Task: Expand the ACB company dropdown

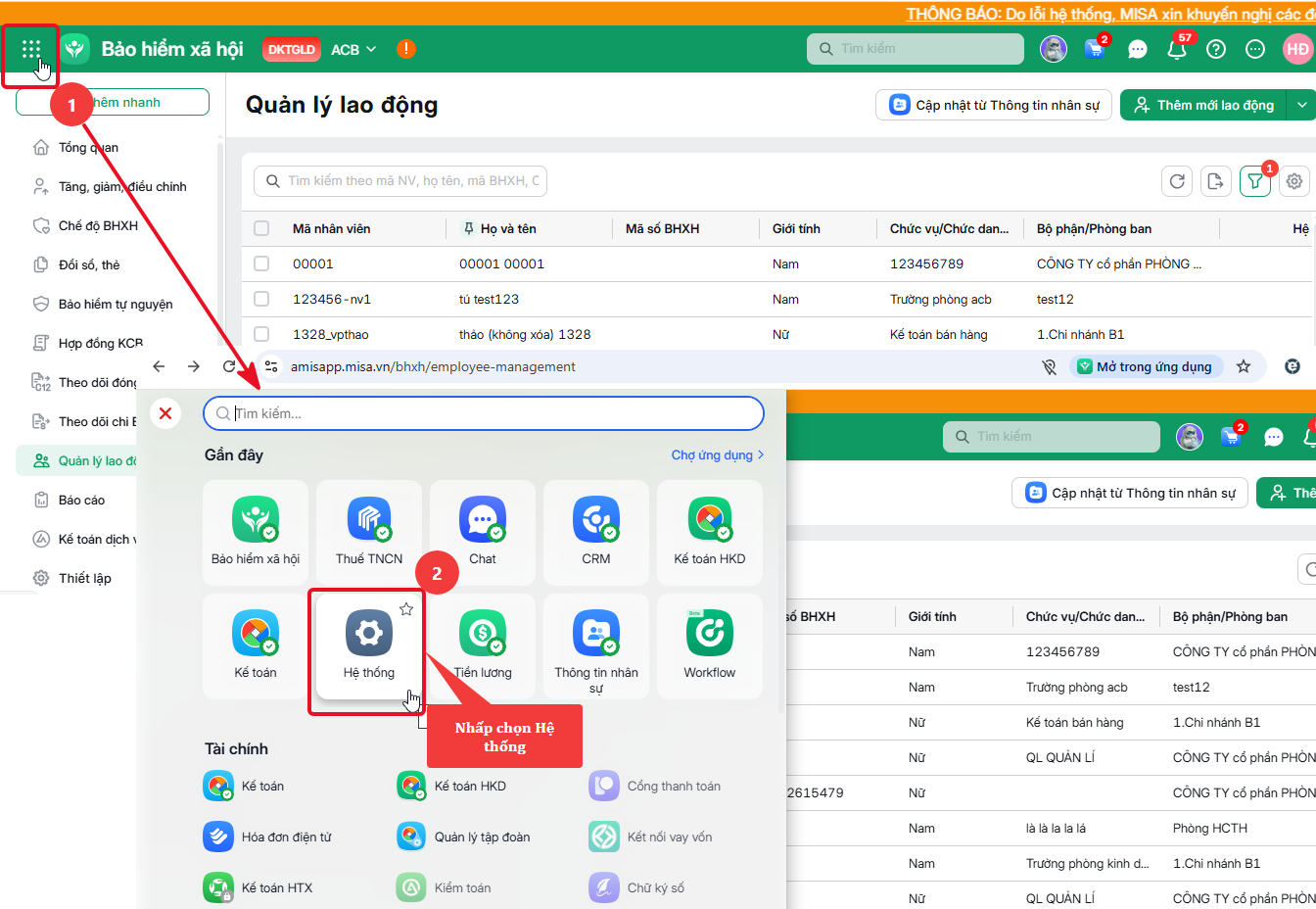Action: (x=353, y=49)
